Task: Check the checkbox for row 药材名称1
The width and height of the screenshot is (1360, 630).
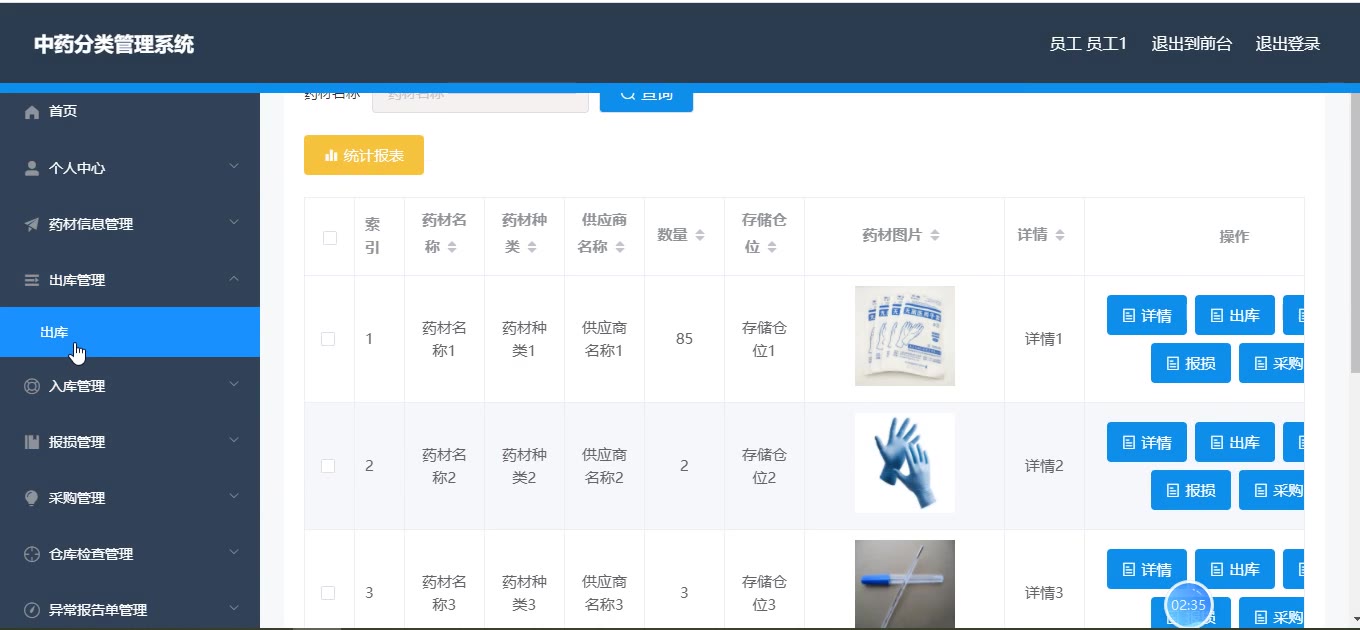Action: [x=328, y=339]
